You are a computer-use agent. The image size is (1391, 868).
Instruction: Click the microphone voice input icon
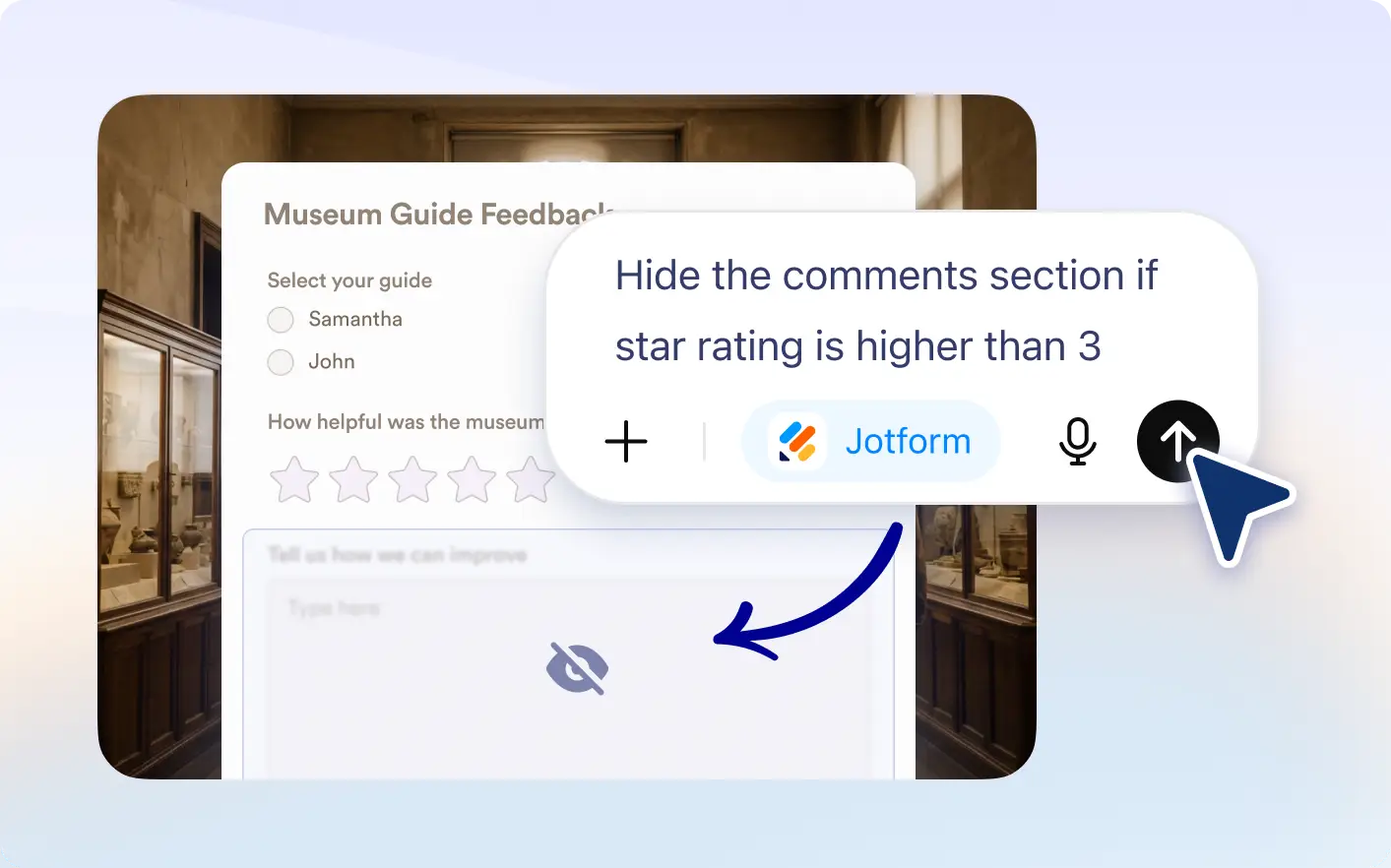tap(1077, 441)
